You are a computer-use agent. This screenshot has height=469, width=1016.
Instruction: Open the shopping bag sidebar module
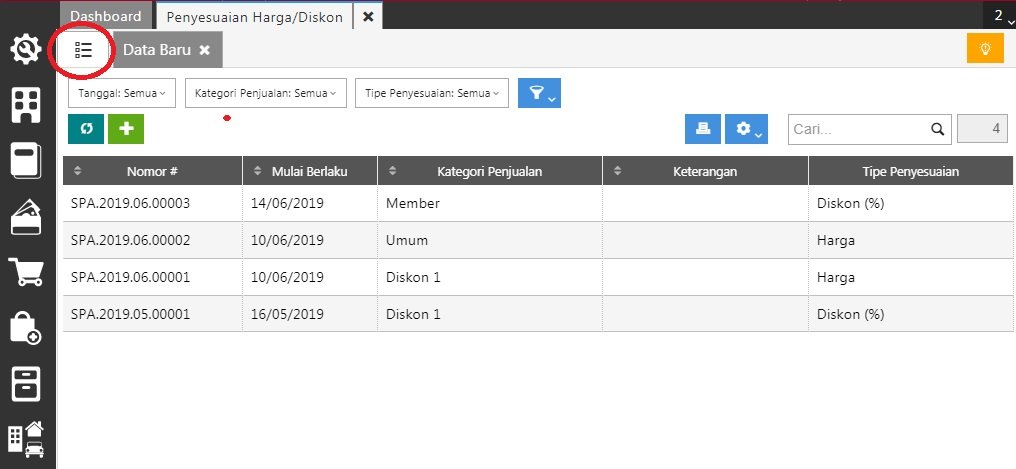25,327
